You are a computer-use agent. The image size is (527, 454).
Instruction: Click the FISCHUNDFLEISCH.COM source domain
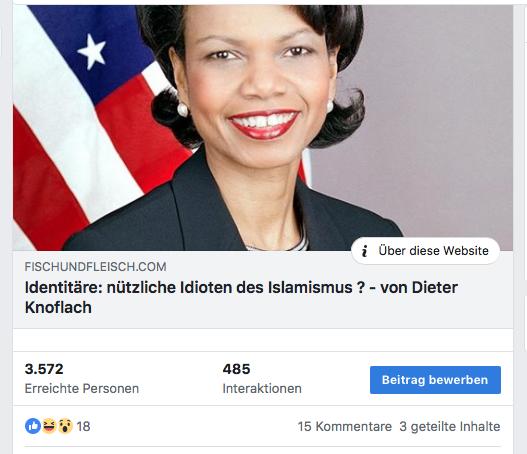tap(95, 267)
